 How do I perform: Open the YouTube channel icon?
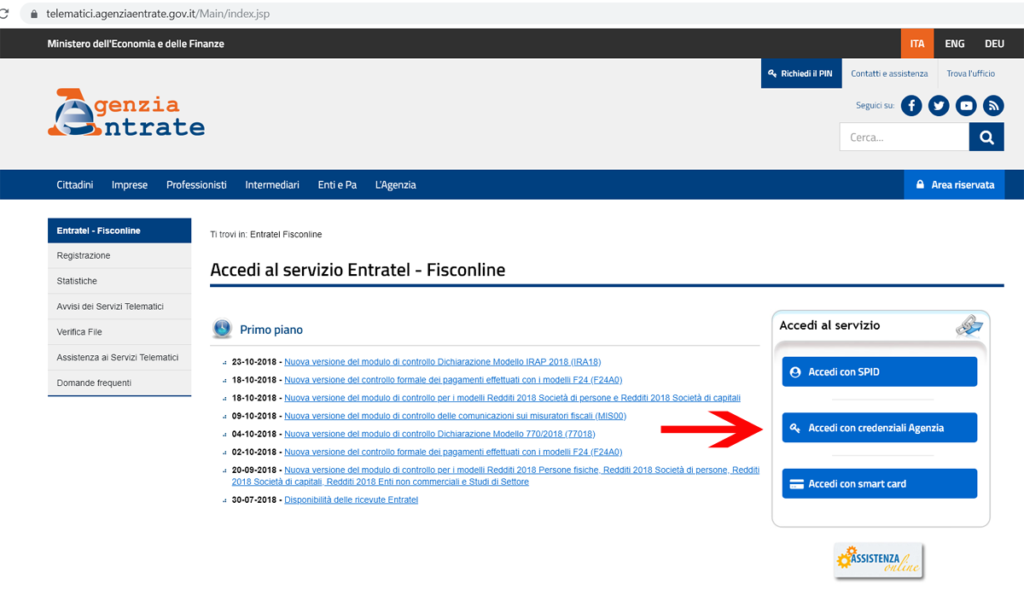tap(966, 106)
